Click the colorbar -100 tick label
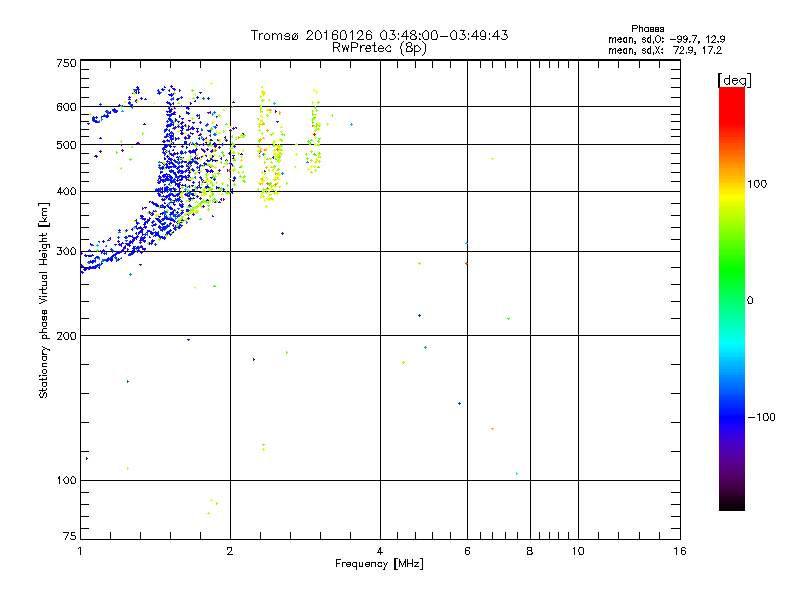Image resolution: width=800 pixels, height=600 pixels. point(761,417)
